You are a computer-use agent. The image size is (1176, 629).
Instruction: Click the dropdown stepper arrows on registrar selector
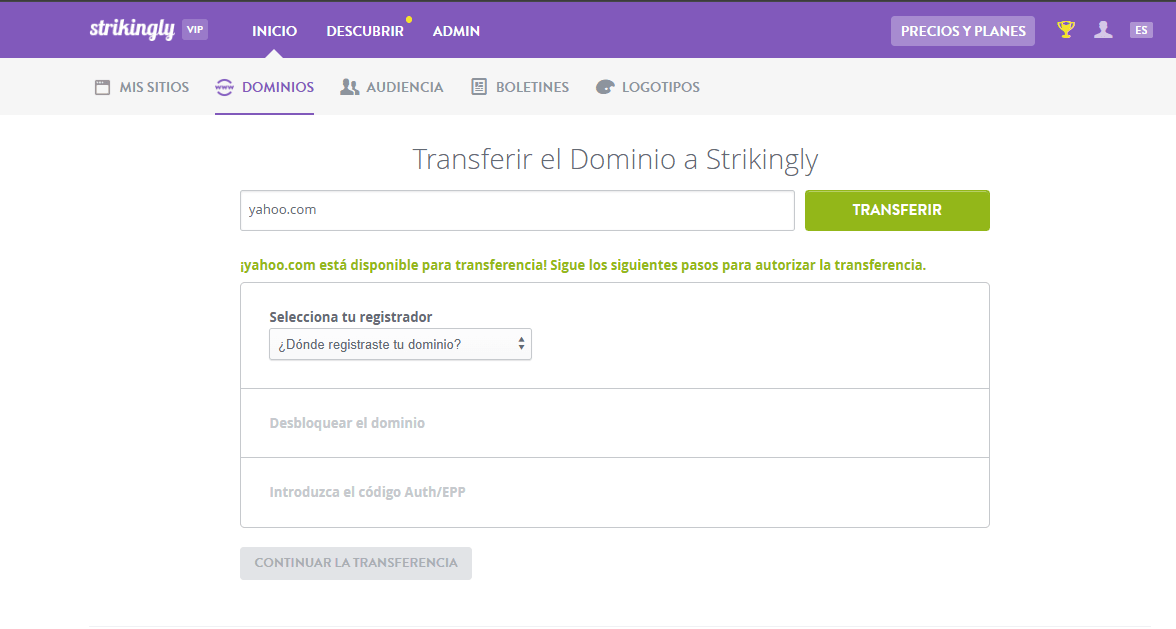(522, 343)
